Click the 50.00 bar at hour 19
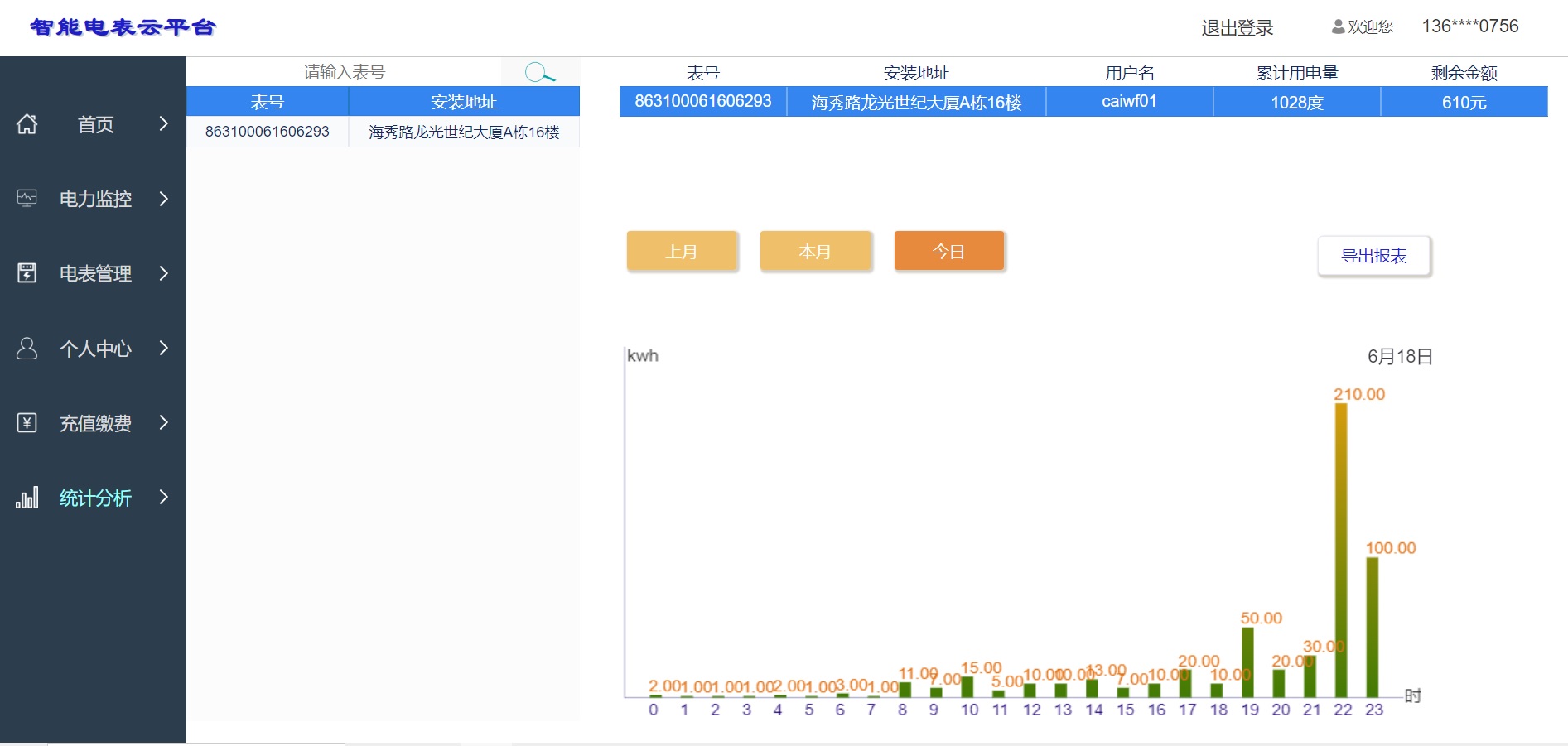This screenshot has width=1568, height=746. 1247,662
